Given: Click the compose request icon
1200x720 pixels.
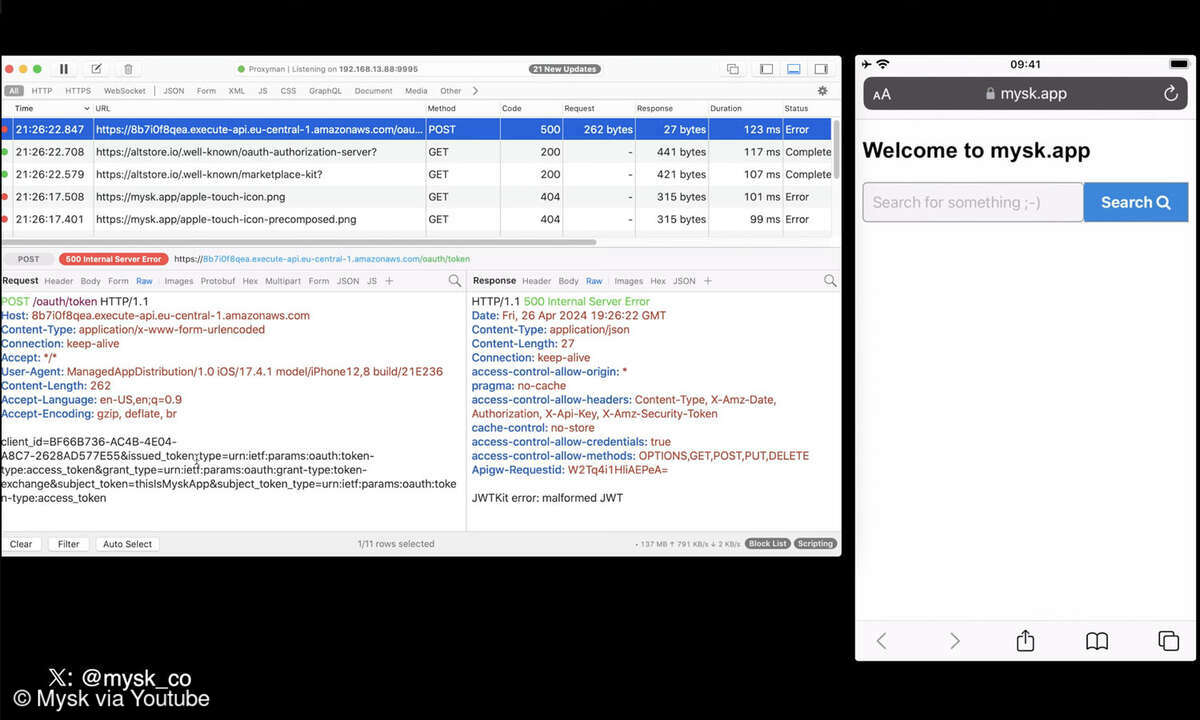Looking at the screenshot, I should (x=96, y=69).
